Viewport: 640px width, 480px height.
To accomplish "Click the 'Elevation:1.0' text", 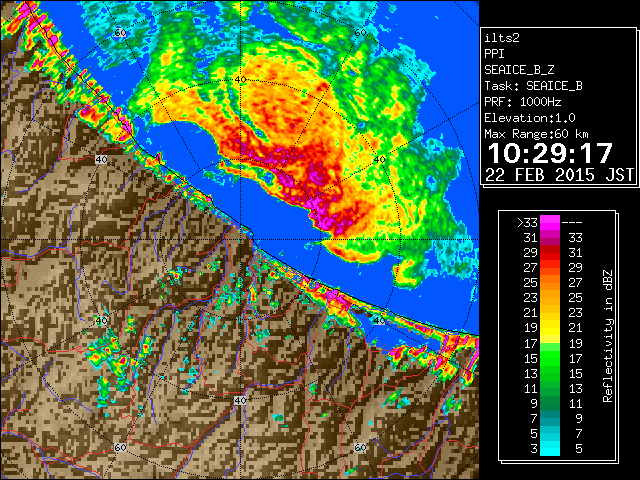I will pyautogui.click(x=530, y=118).
